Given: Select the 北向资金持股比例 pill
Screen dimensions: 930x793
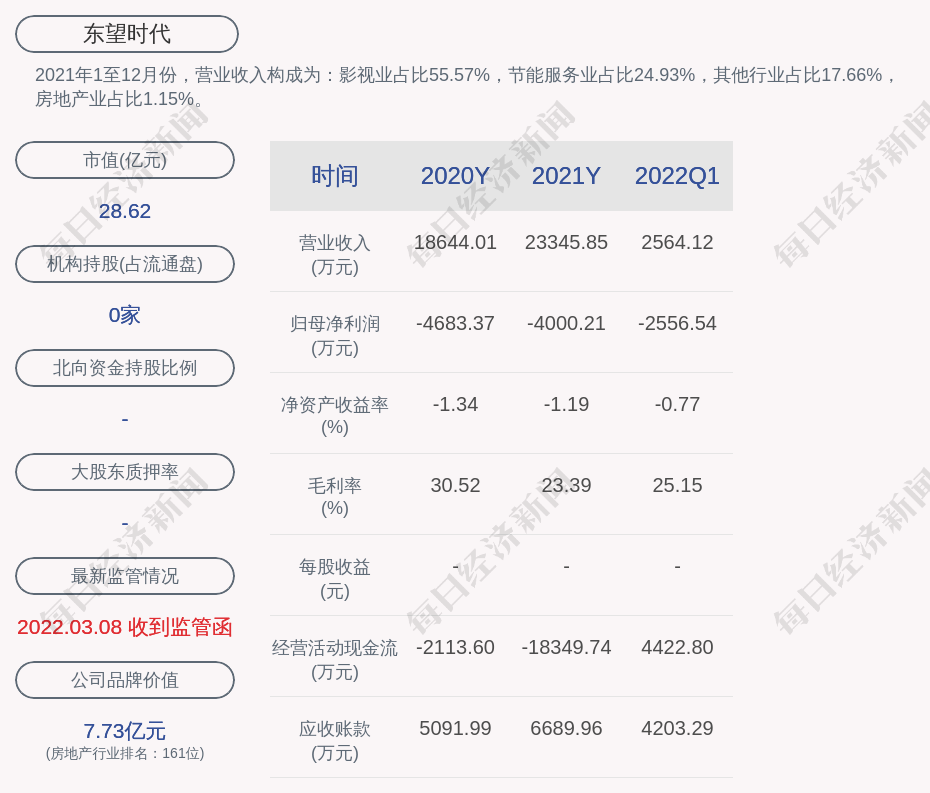Looking at the screenshot, I should (x=125, y=368).
